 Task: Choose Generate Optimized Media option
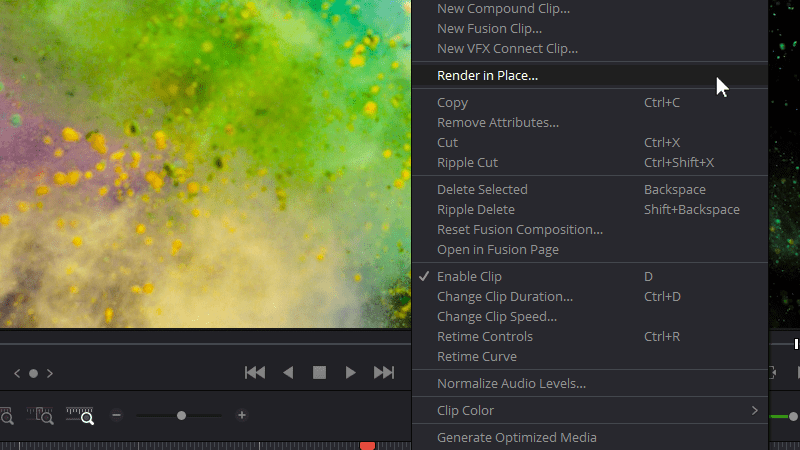[516, 437]
